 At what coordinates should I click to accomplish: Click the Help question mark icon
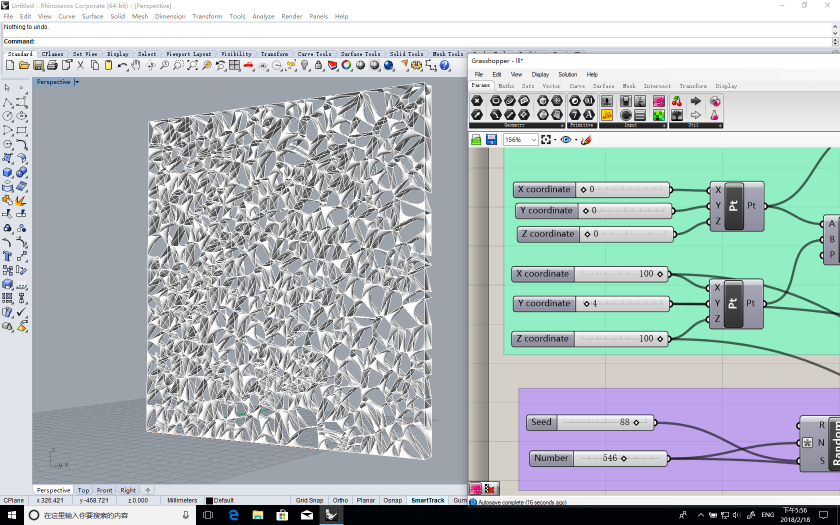click(x=443, y=65)
